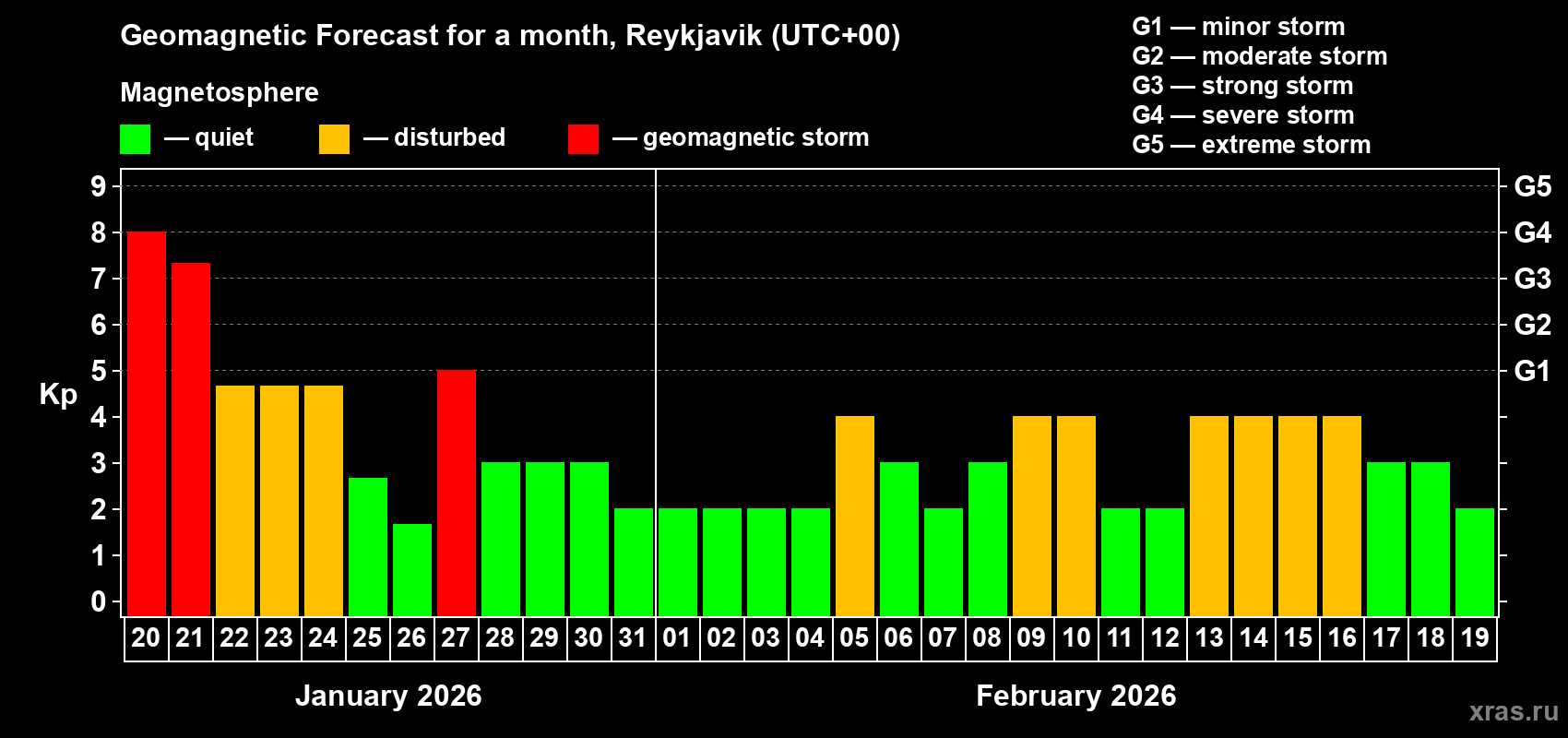Image resolution: width=1568 pixels, height=738 pixels.
Task: Select the red bar for January 21
Action: coord(191,439)
